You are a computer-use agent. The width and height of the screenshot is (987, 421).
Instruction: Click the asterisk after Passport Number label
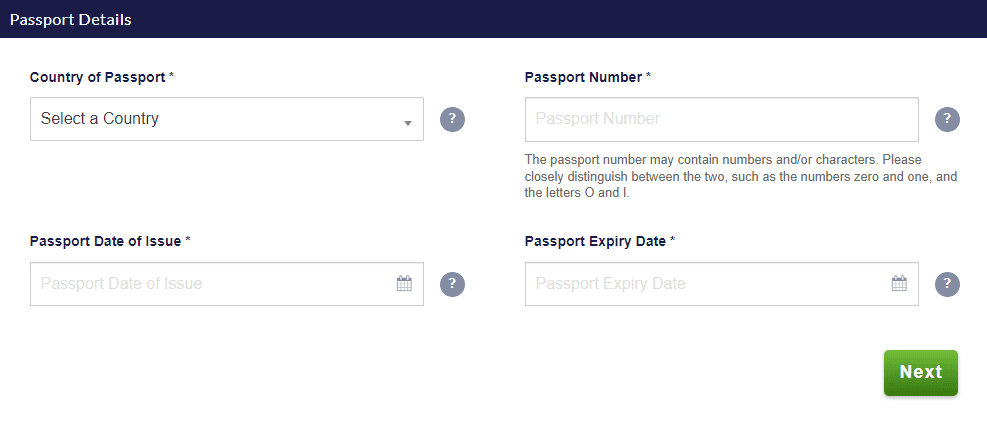point(649,76)
